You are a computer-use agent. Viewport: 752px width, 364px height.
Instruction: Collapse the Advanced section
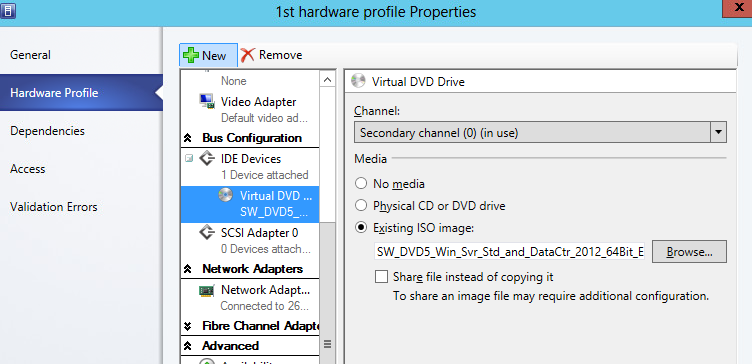(x=188, y=346)
